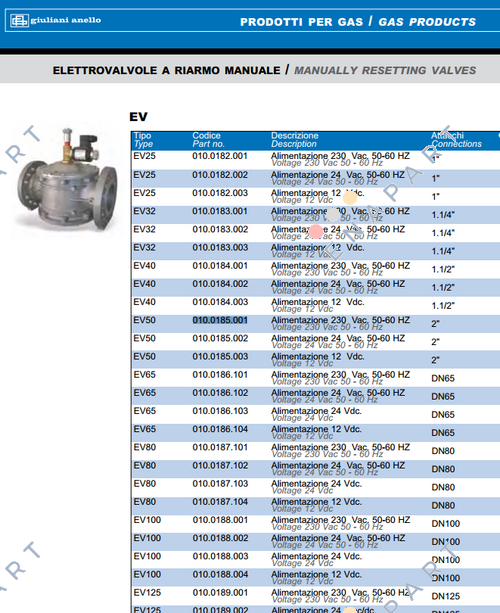Click the 2" connection for 010.0185.003
This screenshot has width=500, height=613.
tap(435, 360)
